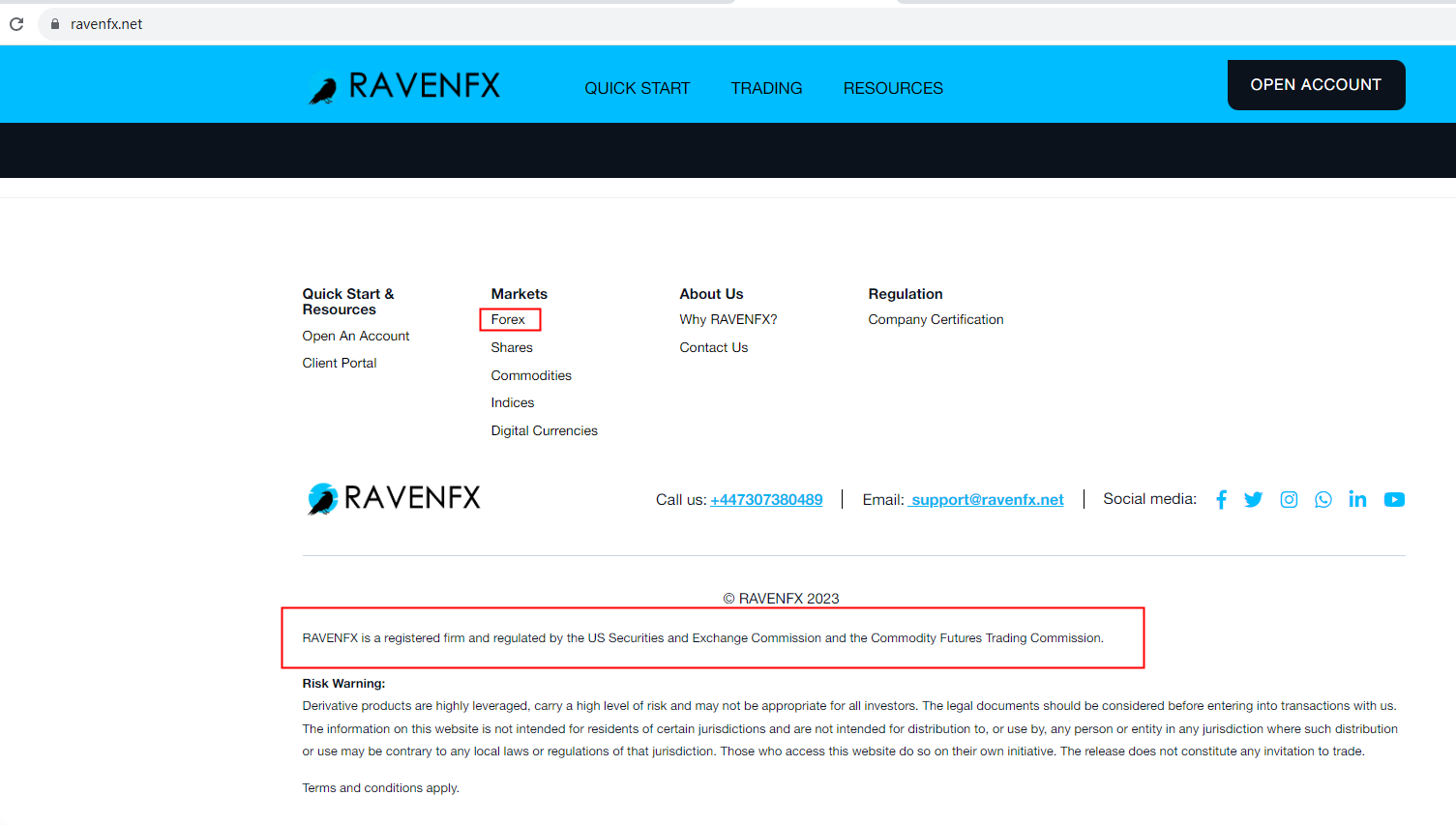This screenshot has height=825, width=1456.
Task: Click the address bar showing ravenfx.net
Action: pyautogui.click(x=745, y=24)
